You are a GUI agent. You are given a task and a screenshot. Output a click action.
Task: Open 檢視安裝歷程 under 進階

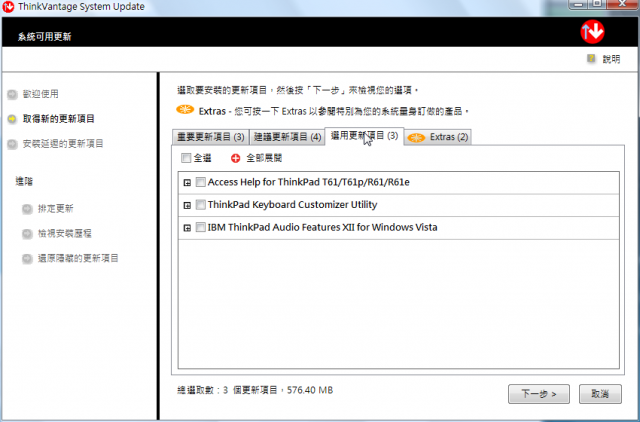[x=64, y=233]
